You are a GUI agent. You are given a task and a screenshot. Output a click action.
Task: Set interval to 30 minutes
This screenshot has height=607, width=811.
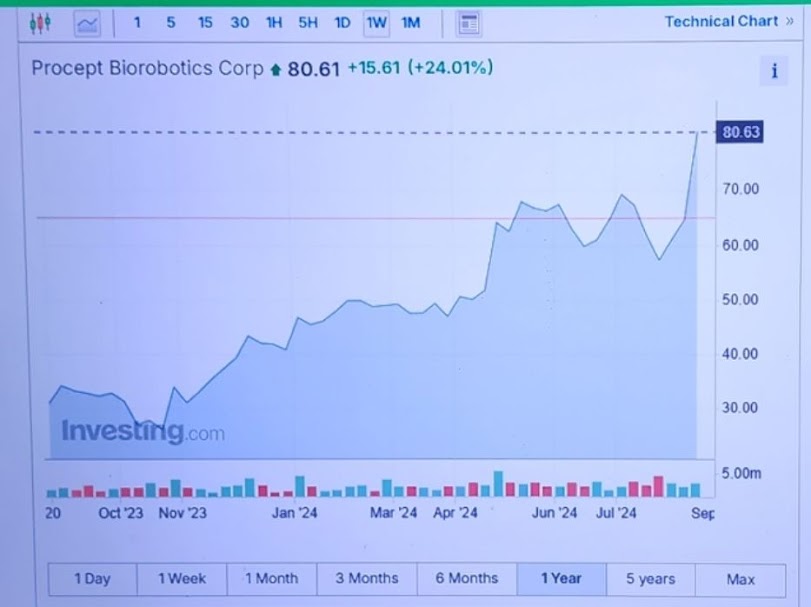(239, 23)
